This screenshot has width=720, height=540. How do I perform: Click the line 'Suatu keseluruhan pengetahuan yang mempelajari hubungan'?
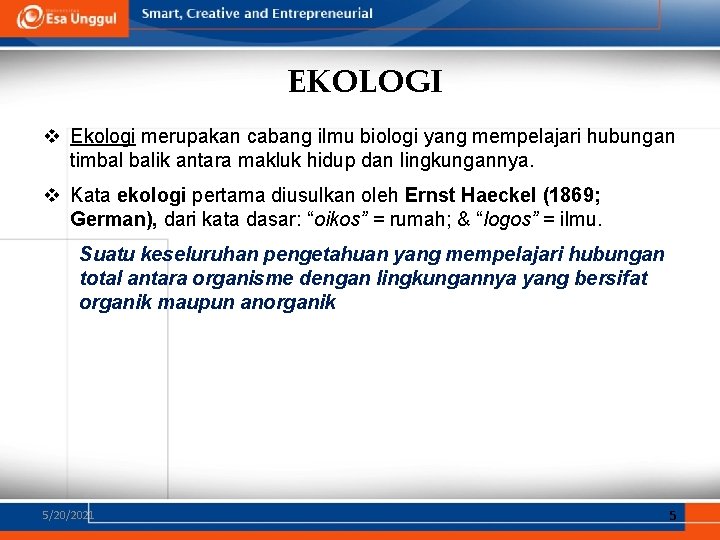click(x=372, y=254)
